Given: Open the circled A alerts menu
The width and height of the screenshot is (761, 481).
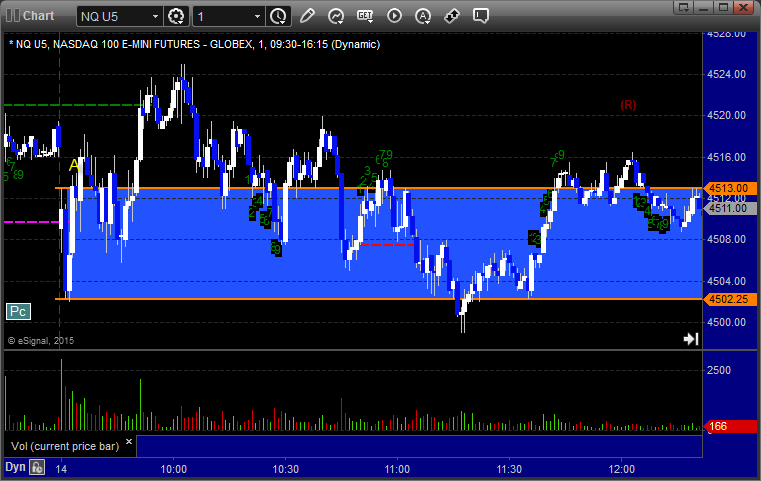Looking at the screenshot, I should click(423, 16).
